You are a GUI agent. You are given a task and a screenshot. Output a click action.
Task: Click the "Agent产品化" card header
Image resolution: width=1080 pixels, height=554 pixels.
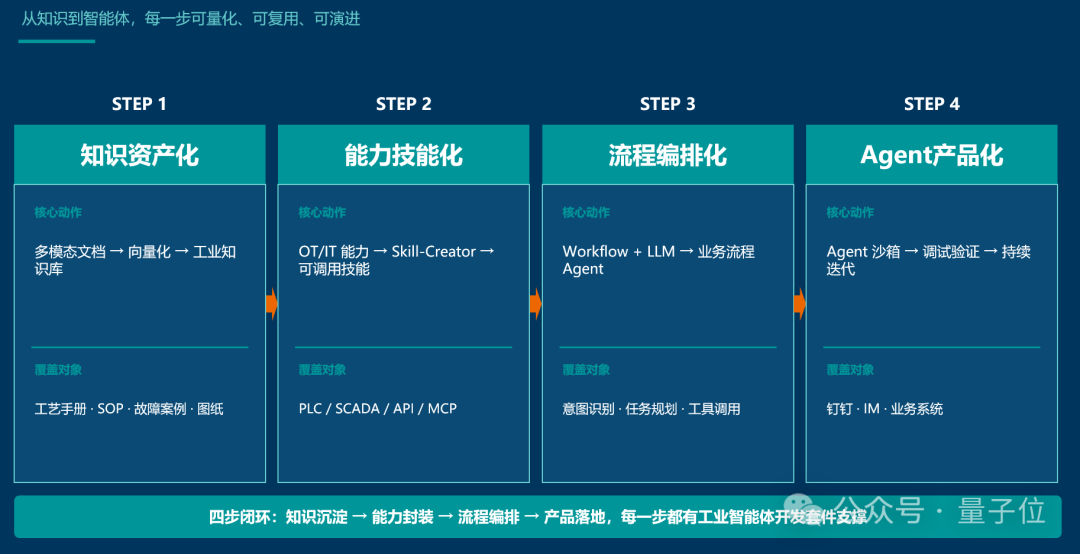(931, 155)
